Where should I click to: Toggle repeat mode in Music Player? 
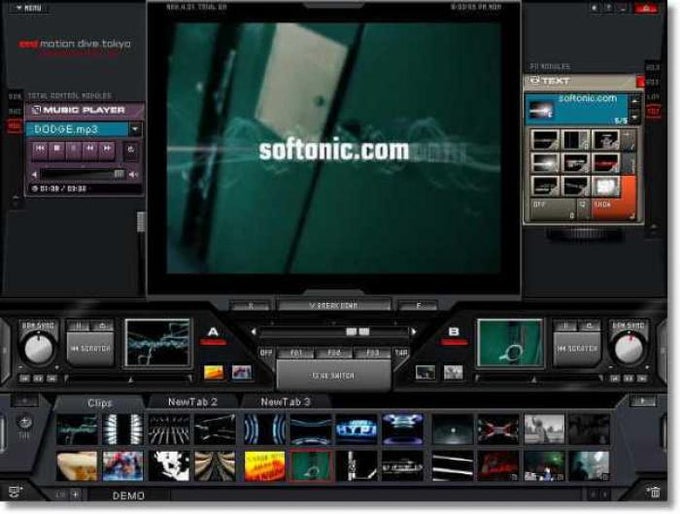131,150
